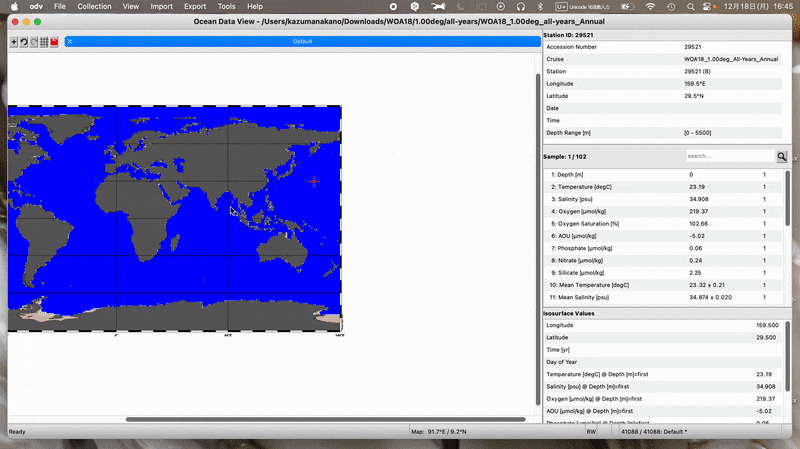Open the Collection menu
This screenshot has height=449, width=800.
(94, 7)
